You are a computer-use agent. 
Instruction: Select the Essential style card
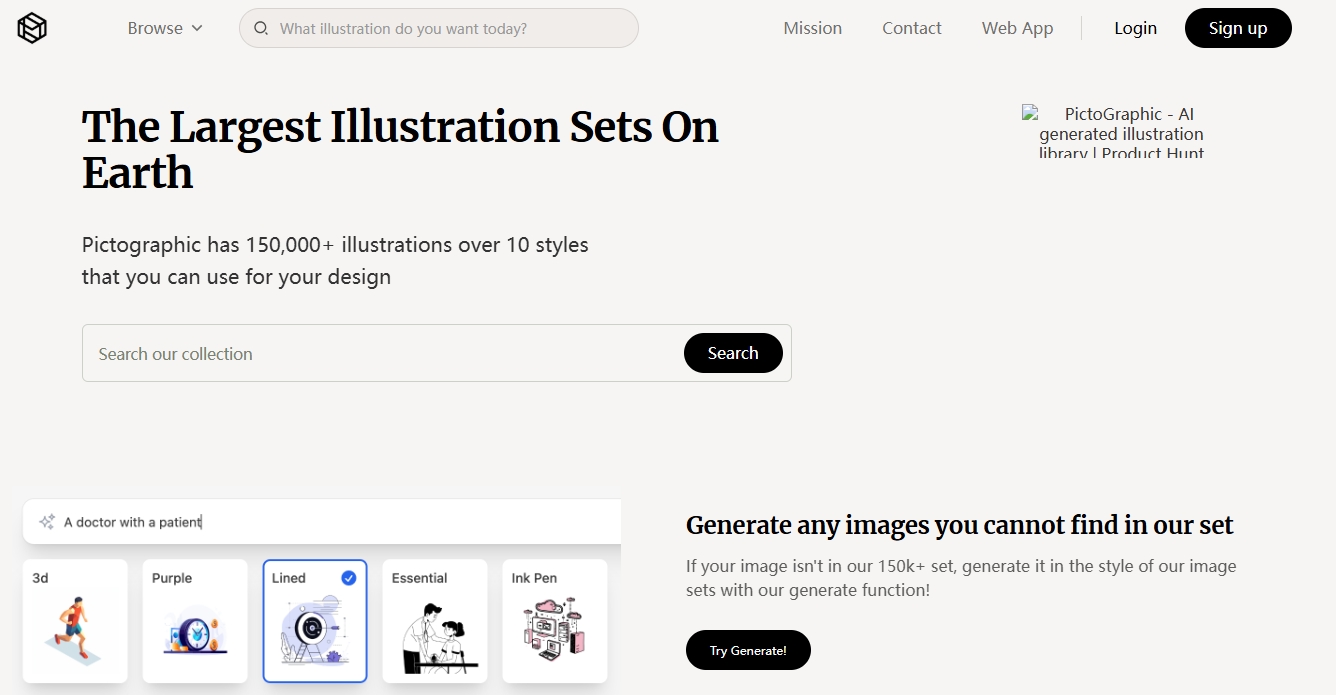point(435,621)
